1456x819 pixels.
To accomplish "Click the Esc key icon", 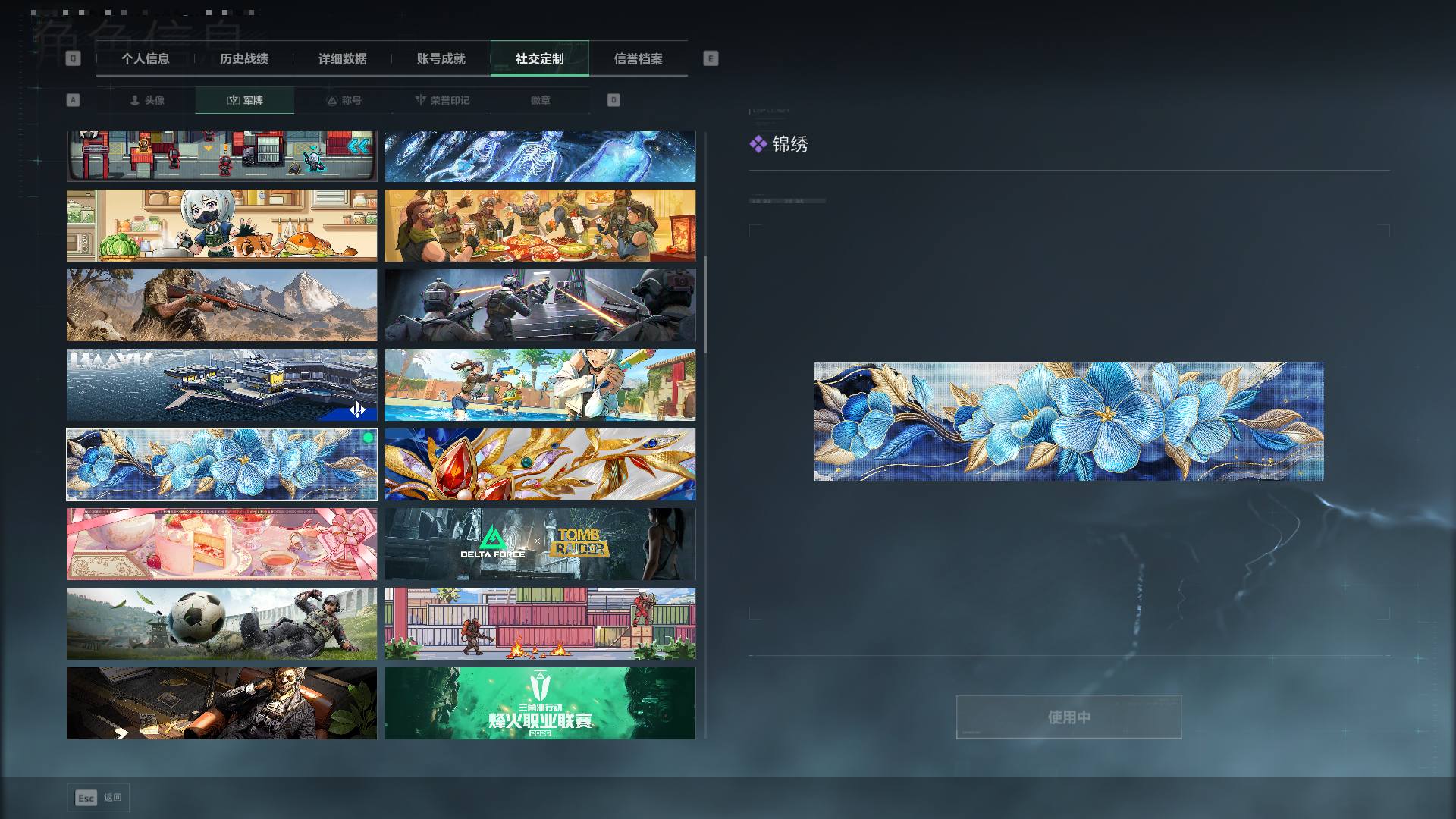I will coord(86,798).
